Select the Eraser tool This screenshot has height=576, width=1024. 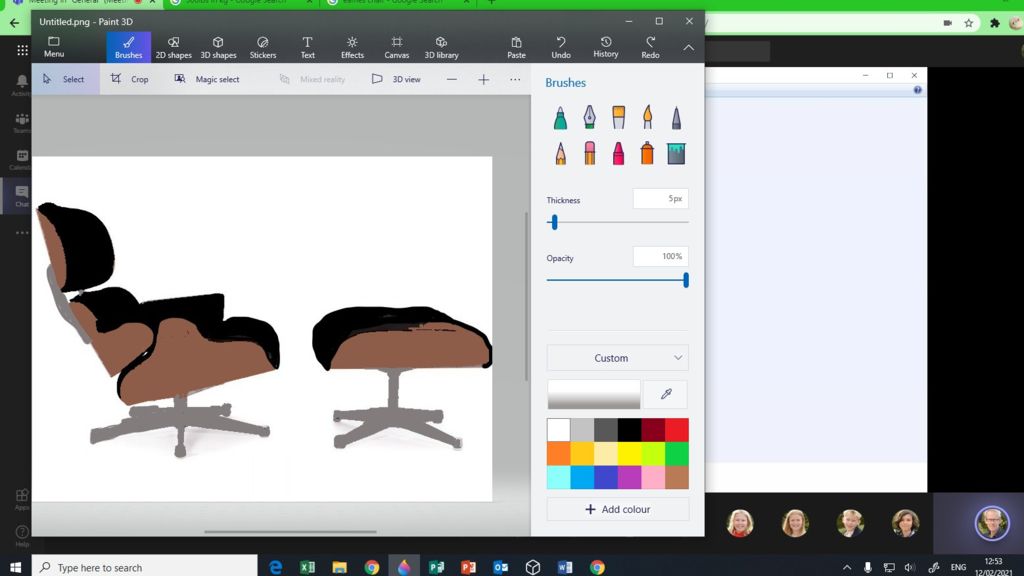[589, 153]
